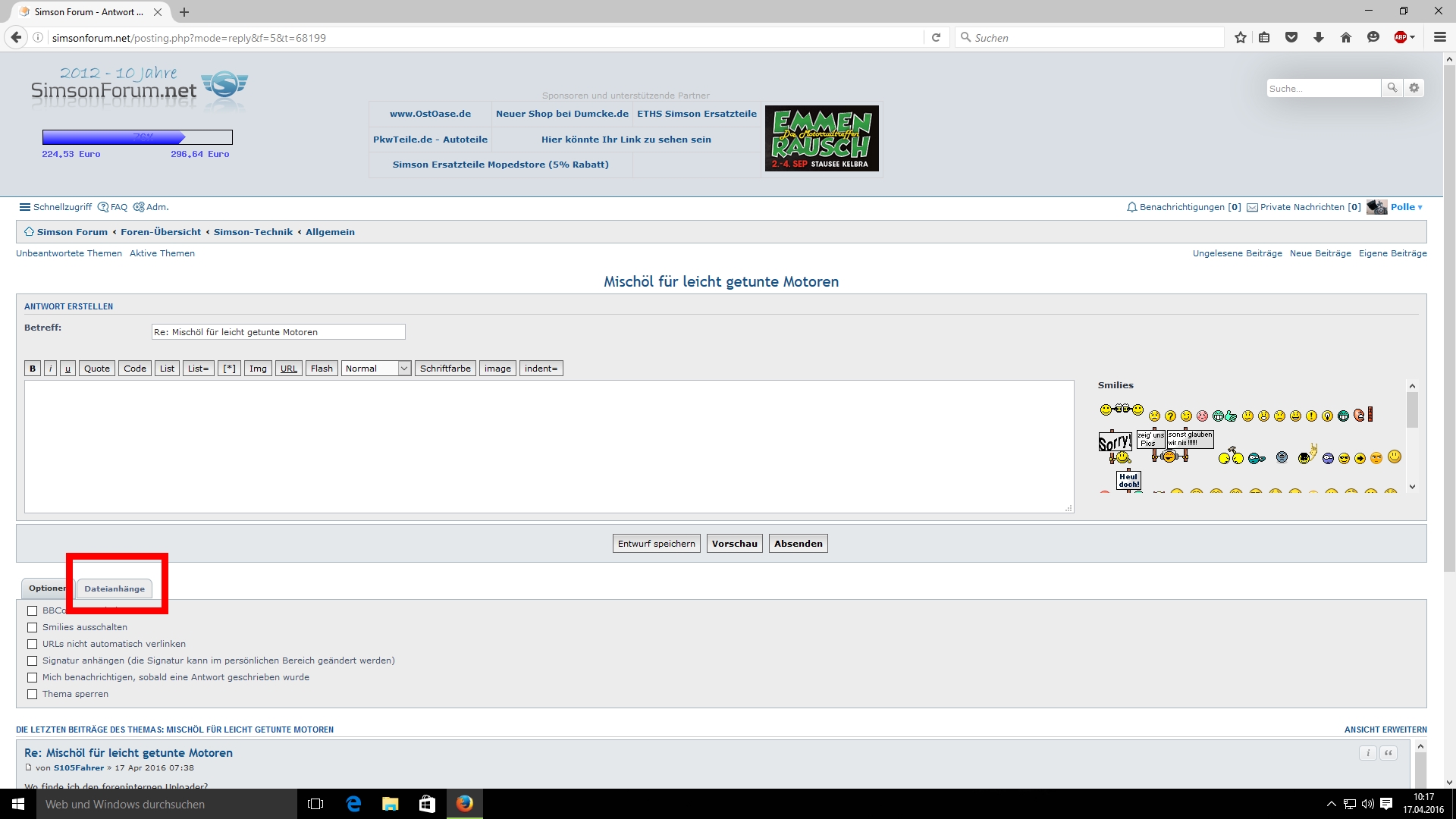Click the forum search magnifier button

(1392, 88)
